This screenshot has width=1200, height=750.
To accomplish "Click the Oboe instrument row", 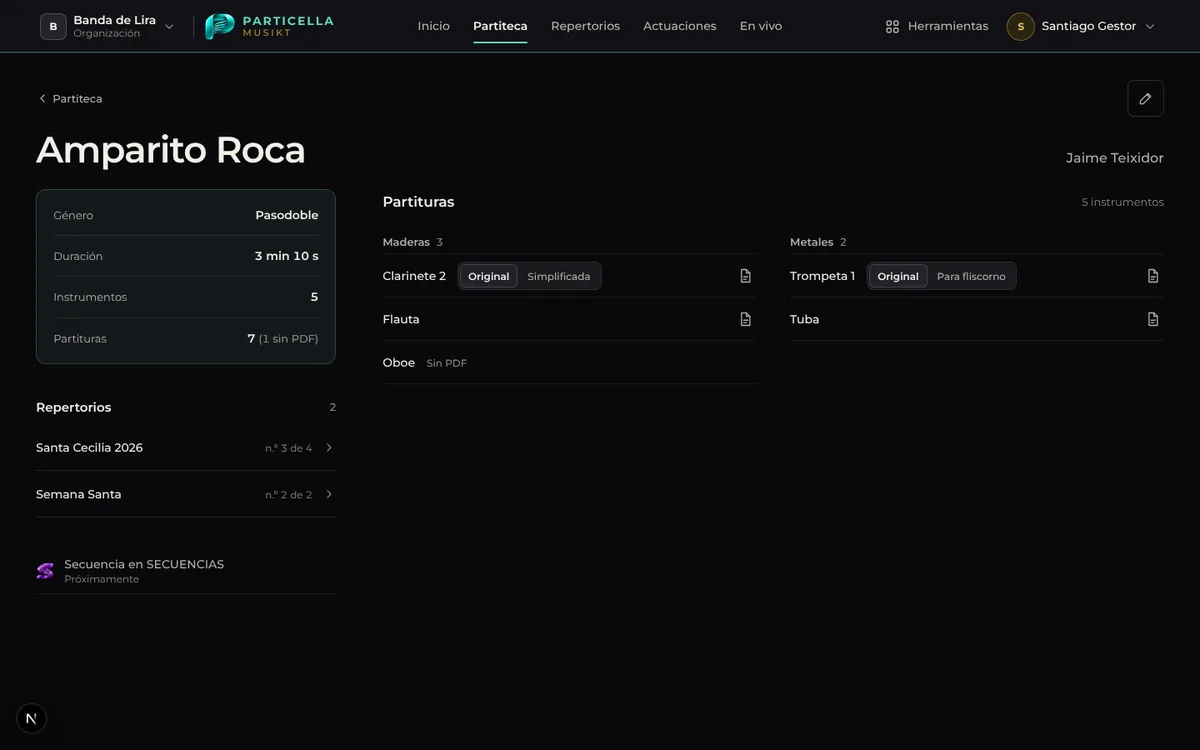I will point(570,363).
